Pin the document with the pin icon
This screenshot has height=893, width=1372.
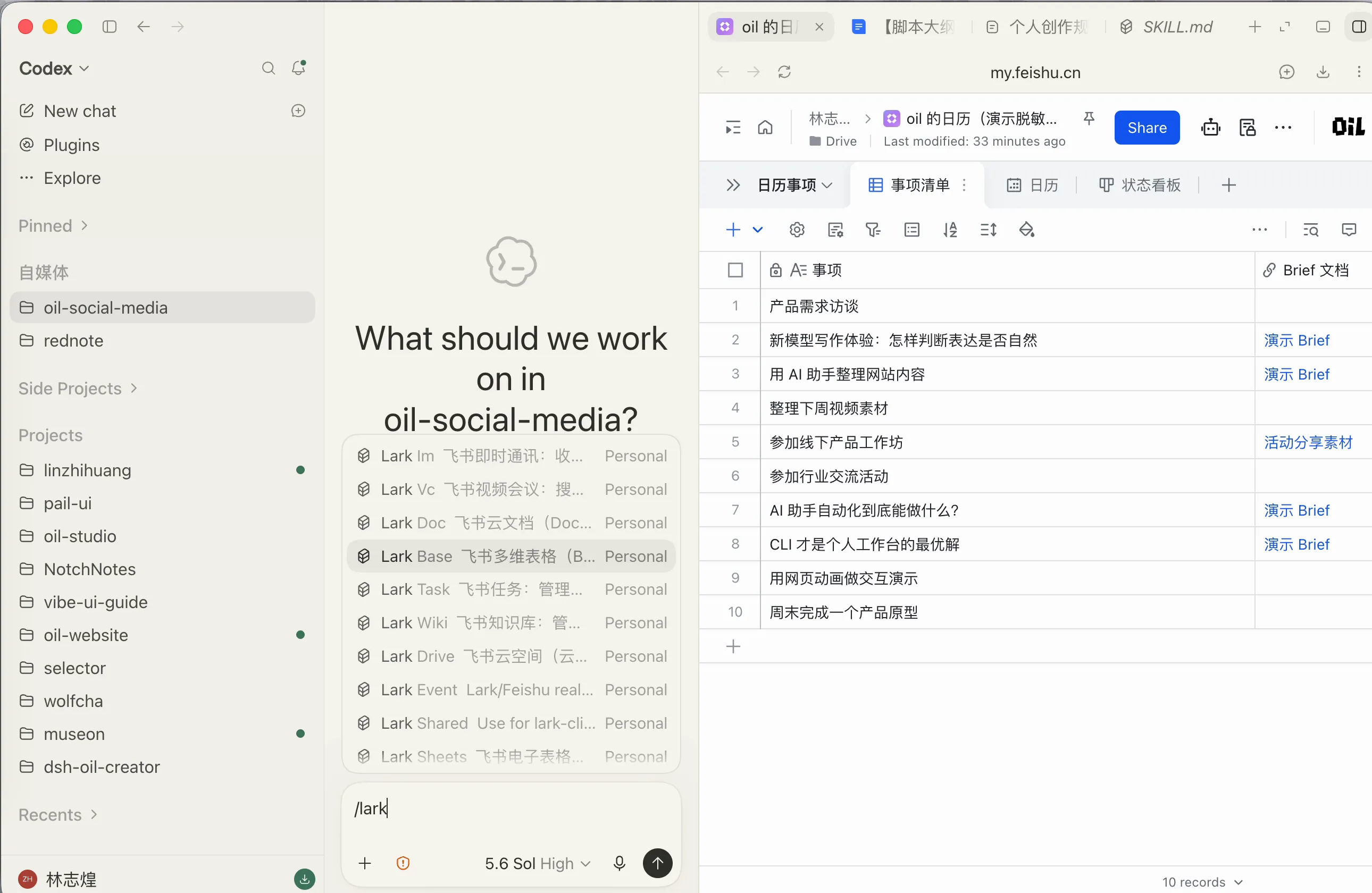tap(1089, 119)
